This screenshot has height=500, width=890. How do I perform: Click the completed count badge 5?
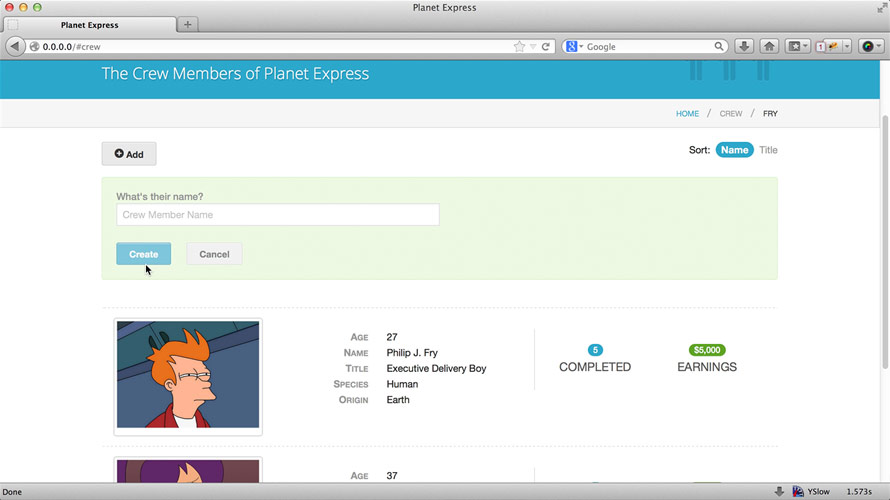[595, 350]
